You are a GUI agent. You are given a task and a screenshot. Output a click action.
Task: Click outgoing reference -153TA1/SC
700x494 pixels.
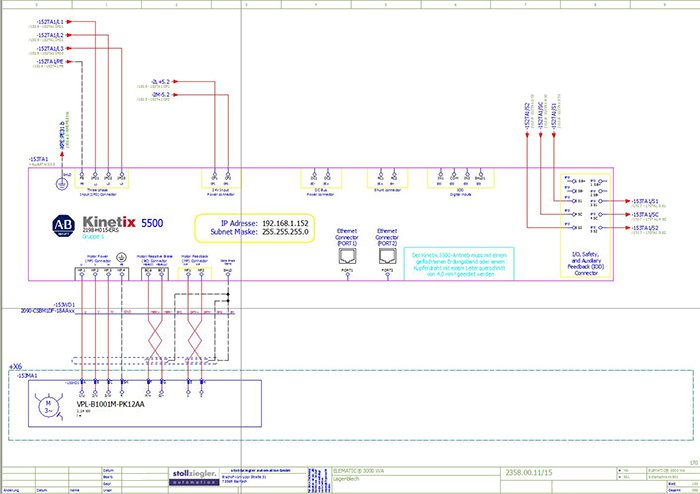[645, 215]
